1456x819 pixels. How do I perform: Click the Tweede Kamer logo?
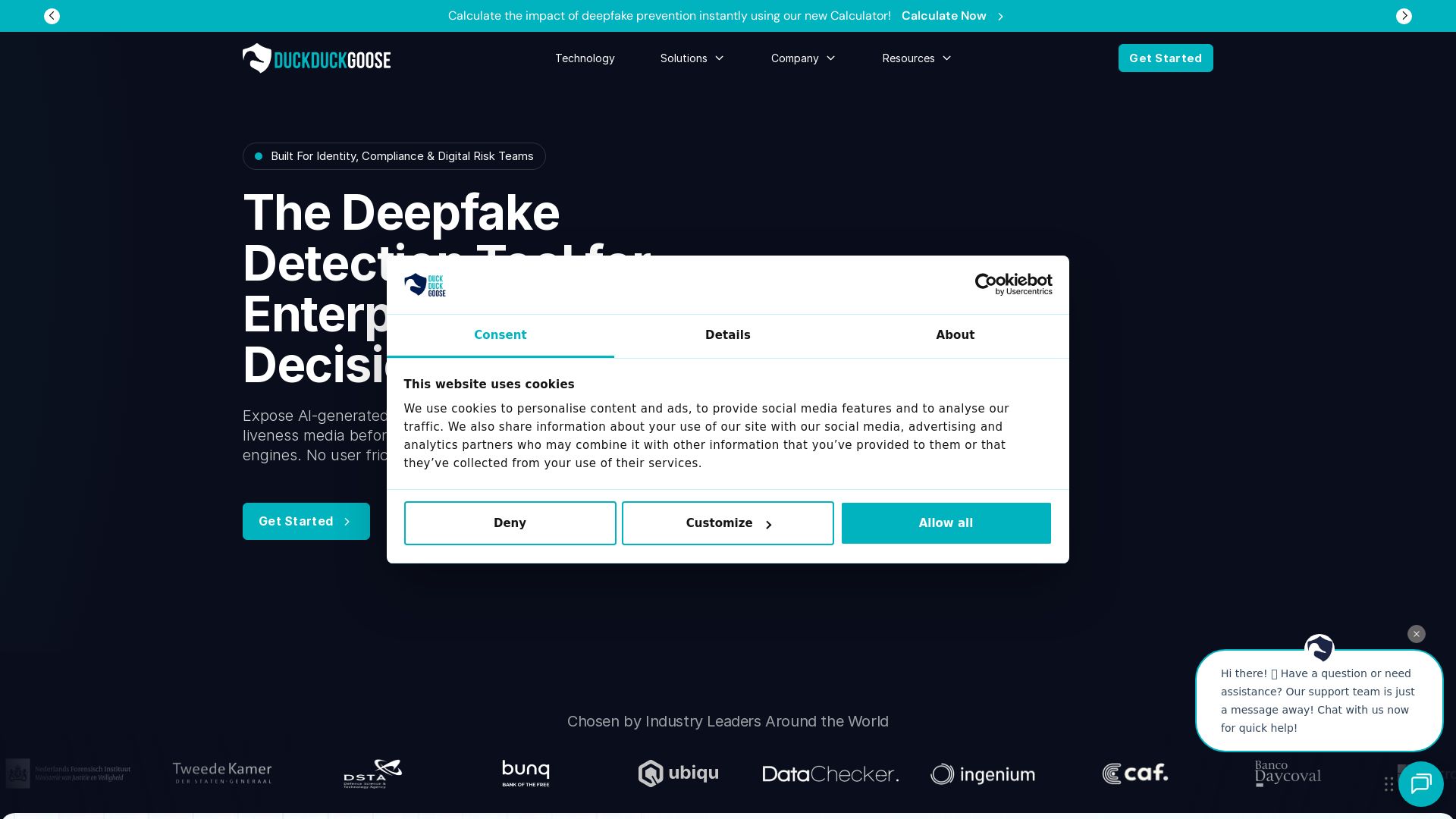pyautogui.click(x=221, y=773)
